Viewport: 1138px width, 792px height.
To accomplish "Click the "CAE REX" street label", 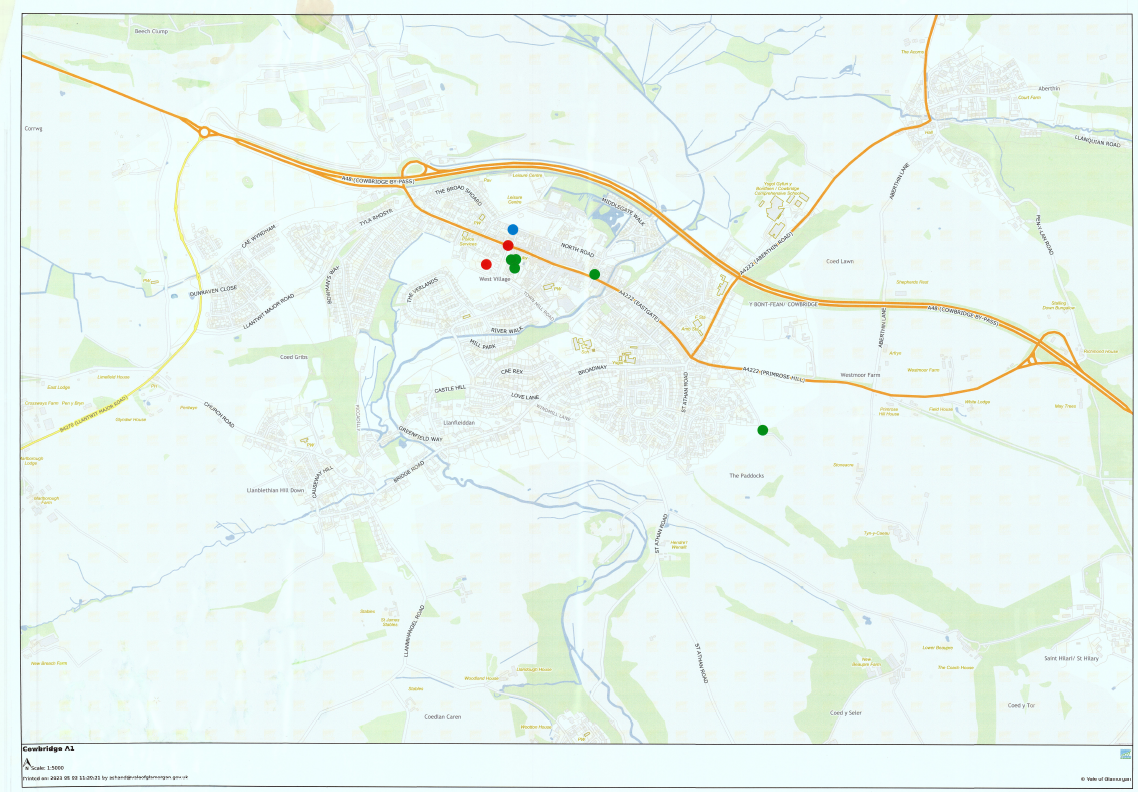I will tap(512, 371).
